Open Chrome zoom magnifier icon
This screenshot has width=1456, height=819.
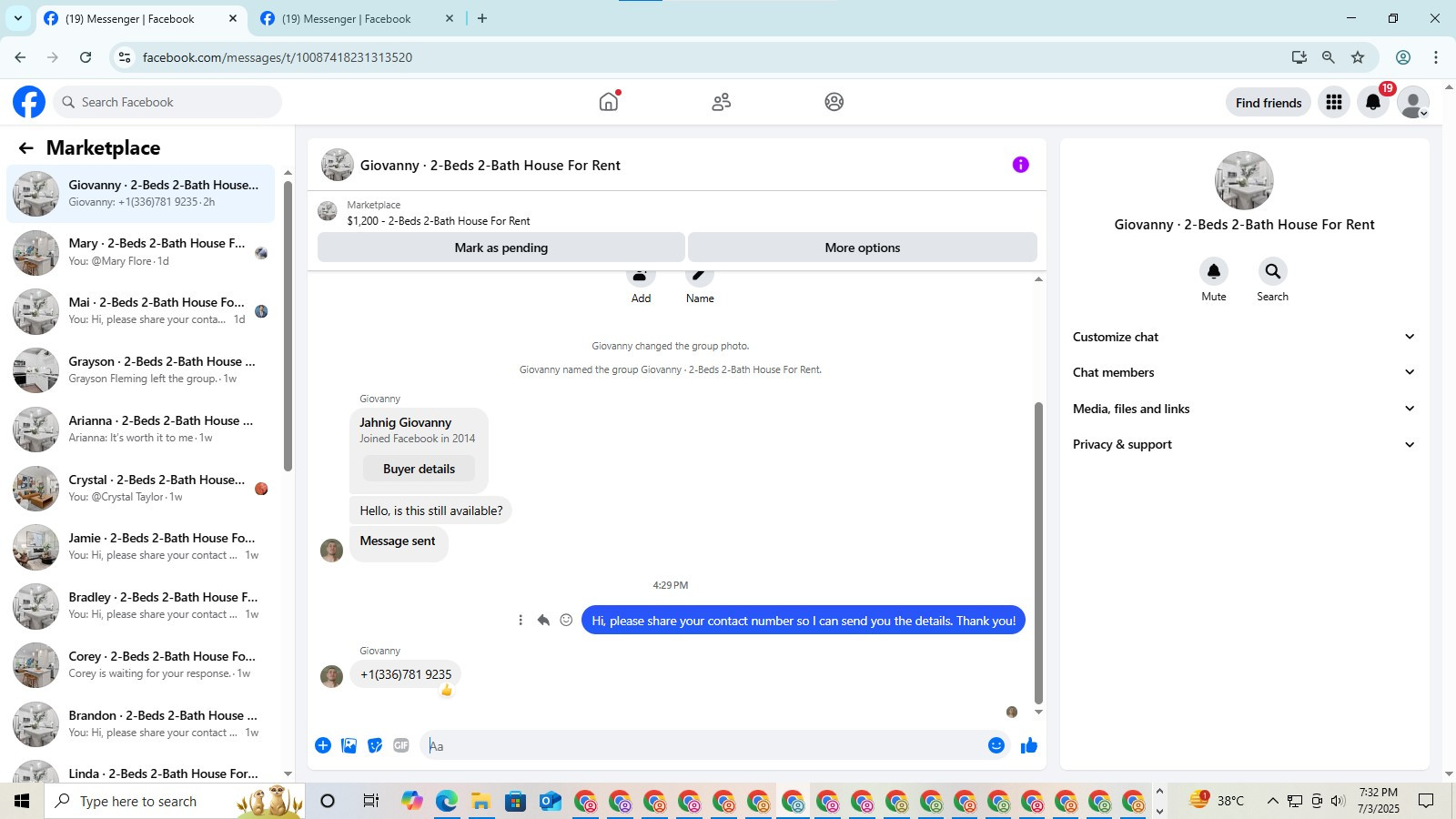click(1329, 57)
